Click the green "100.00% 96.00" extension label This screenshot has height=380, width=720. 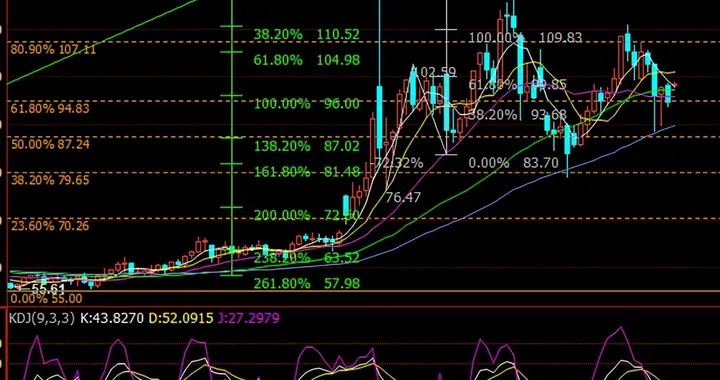coord(306,103)
